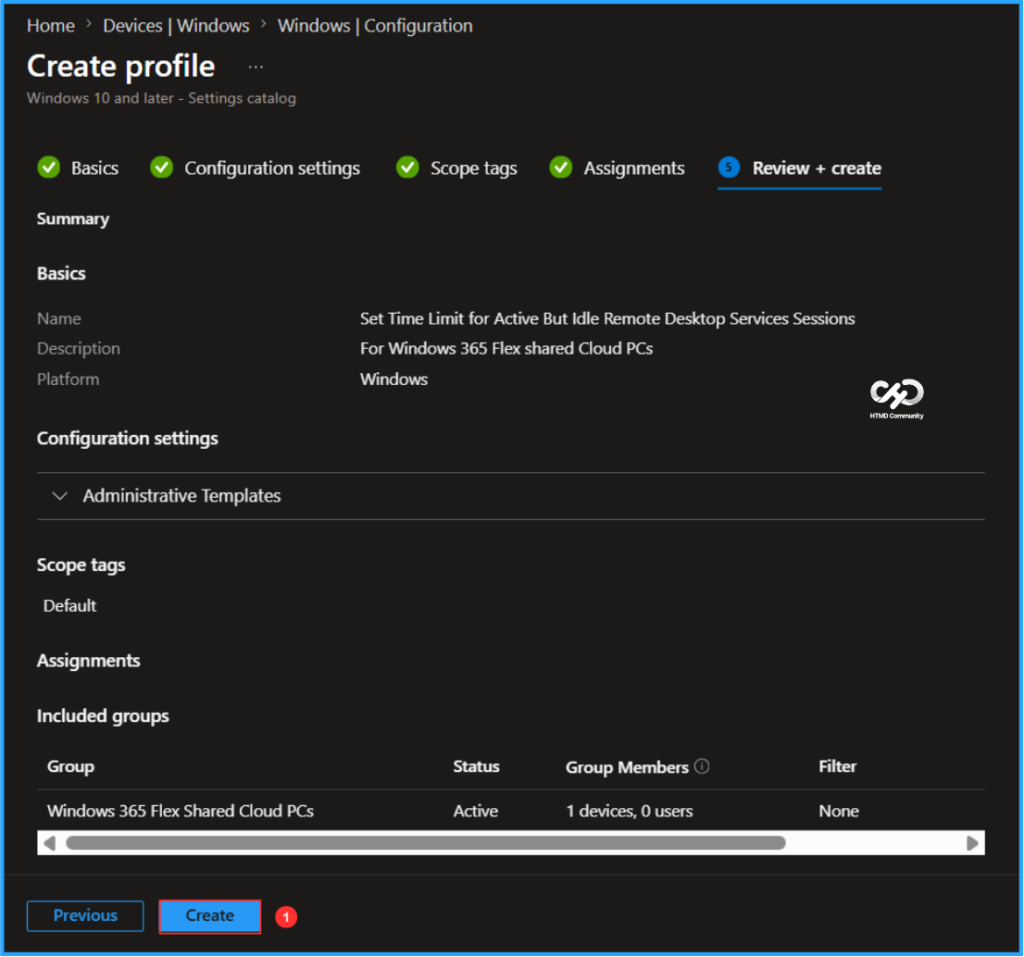
Task: Switch to the Basics step tab
Action: [x=95, y=169]
